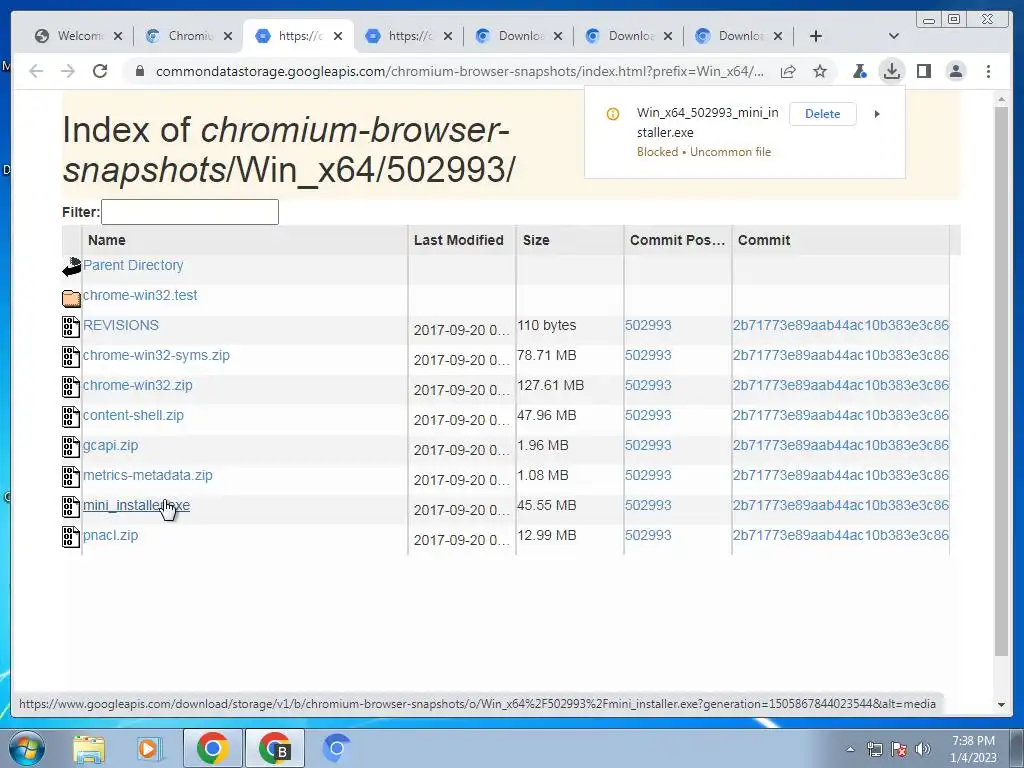Viewport: 1024px width, 768px height.
Task: Show hidden tray icons arrow
Action: [x=850, y=750]
